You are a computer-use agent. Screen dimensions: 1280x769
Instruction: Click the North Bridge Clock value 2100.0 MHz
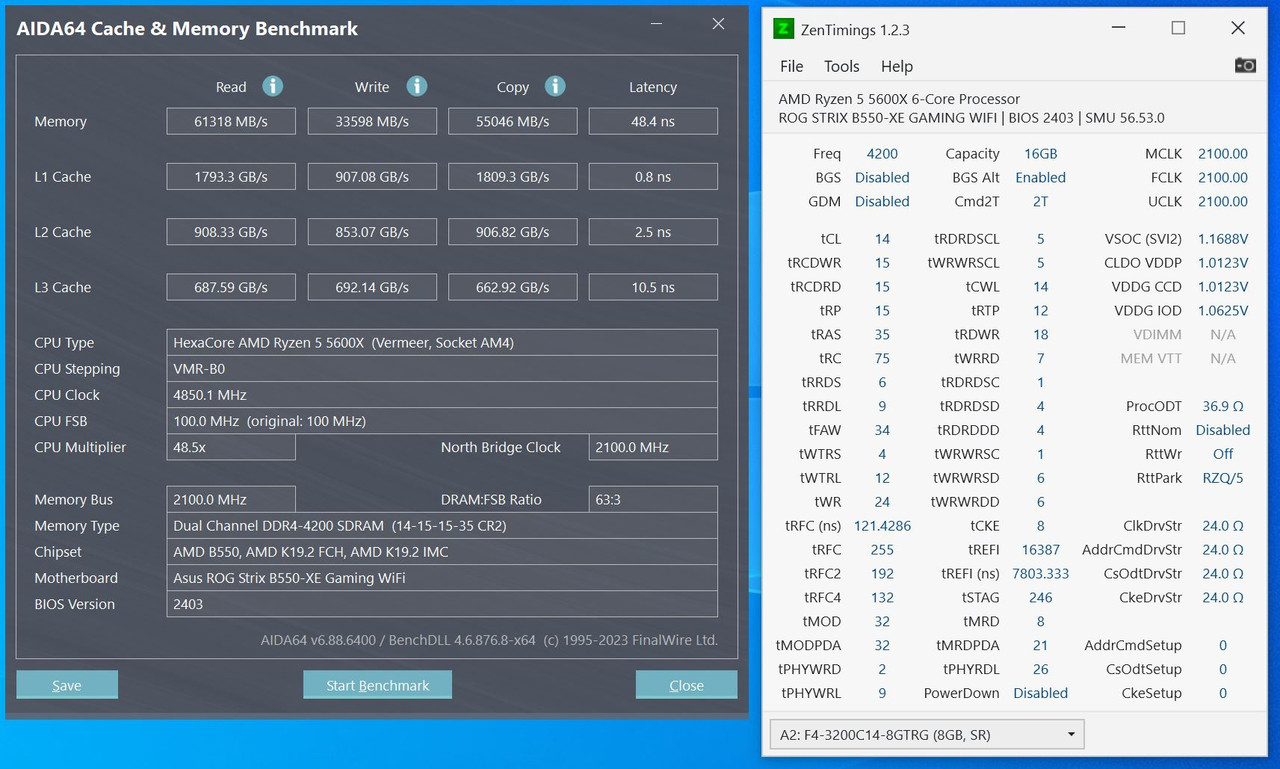[653, 447]
